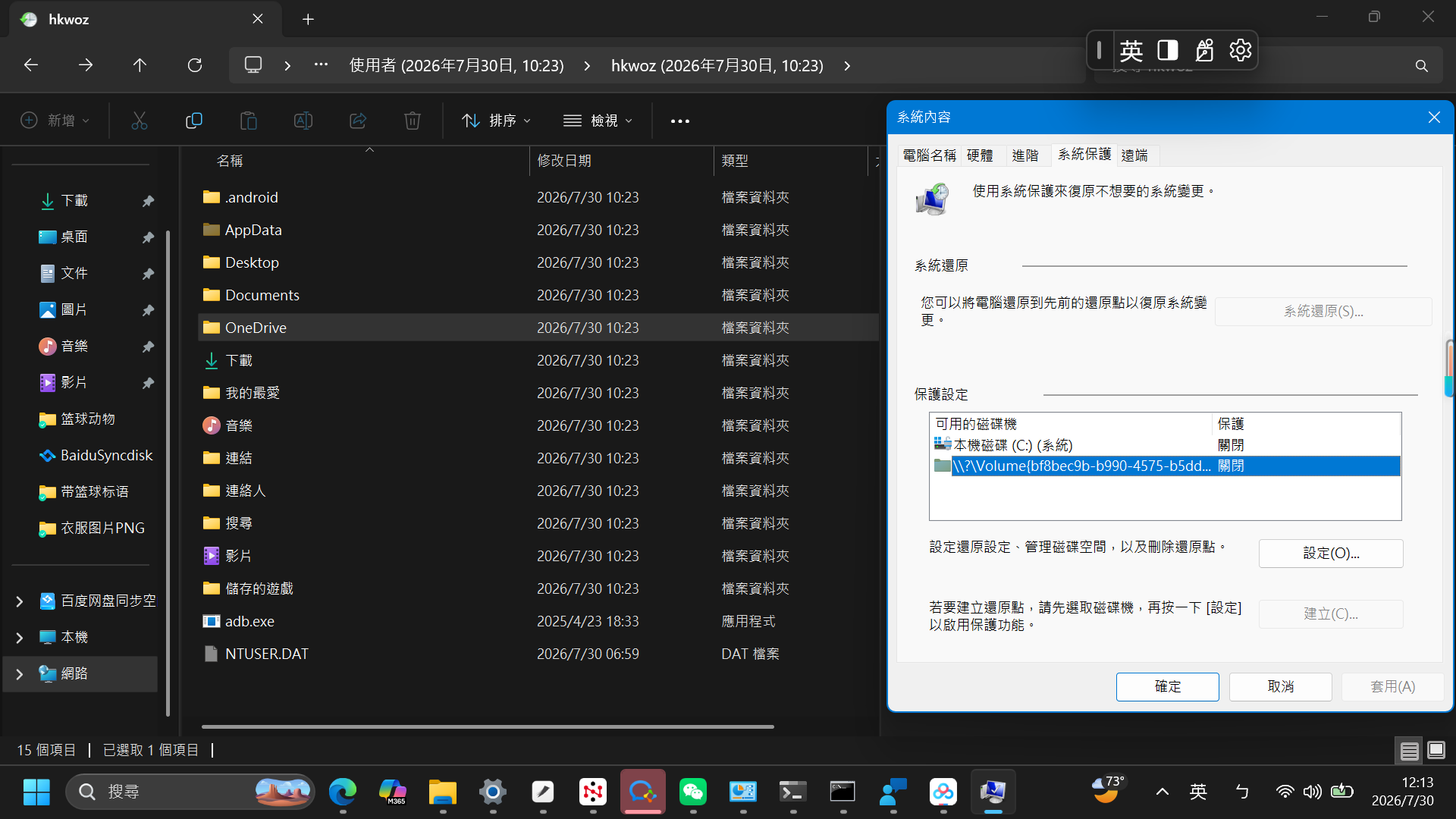Click the Cut scissors icon in toolbar
Screen dimensions: 1456x819
pos(140,121)
